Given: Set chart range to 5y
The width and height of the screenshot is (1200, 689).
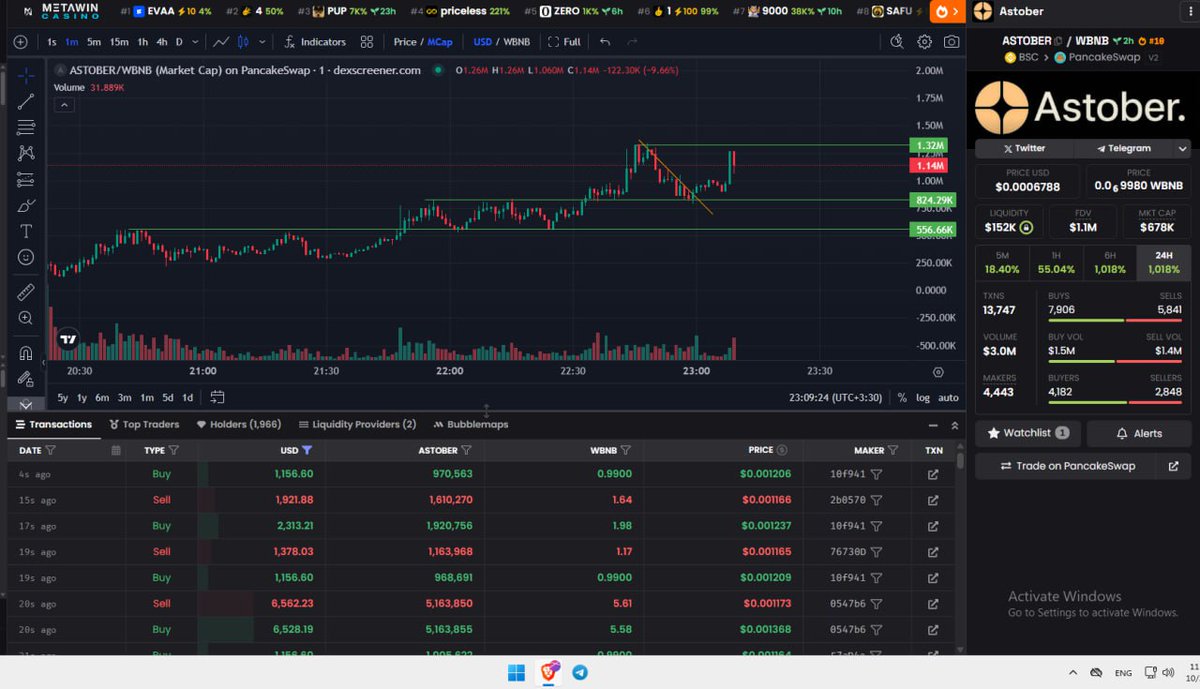Looking at the screenshot, I should point(62,397).
